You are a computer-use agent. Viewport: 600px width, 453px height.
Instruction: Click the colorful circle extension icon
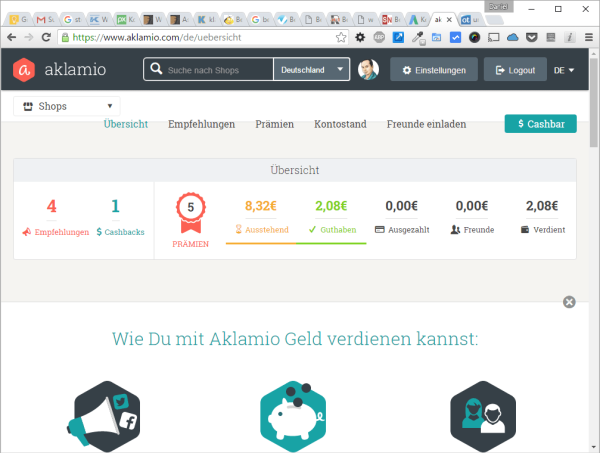tap(474, 37)
